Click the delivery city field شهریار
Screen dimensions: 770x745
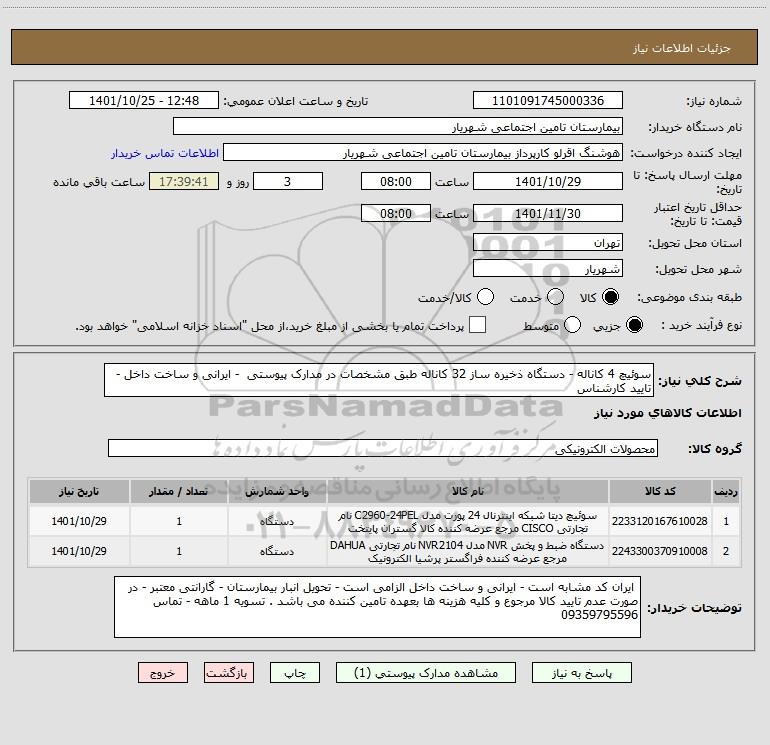(548, 269)
